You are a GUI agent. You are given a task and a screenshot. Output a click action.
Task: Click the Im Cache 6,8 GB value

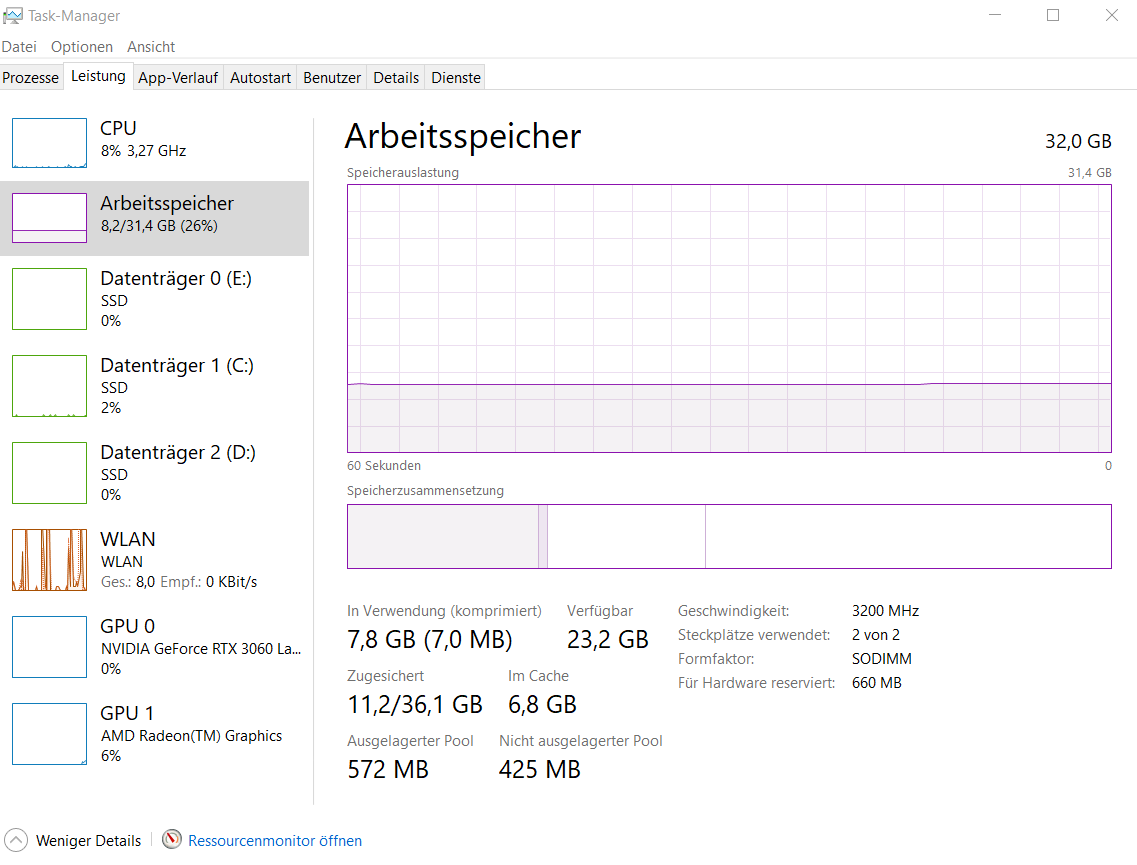pyautogui.click(x=542, y=704)
